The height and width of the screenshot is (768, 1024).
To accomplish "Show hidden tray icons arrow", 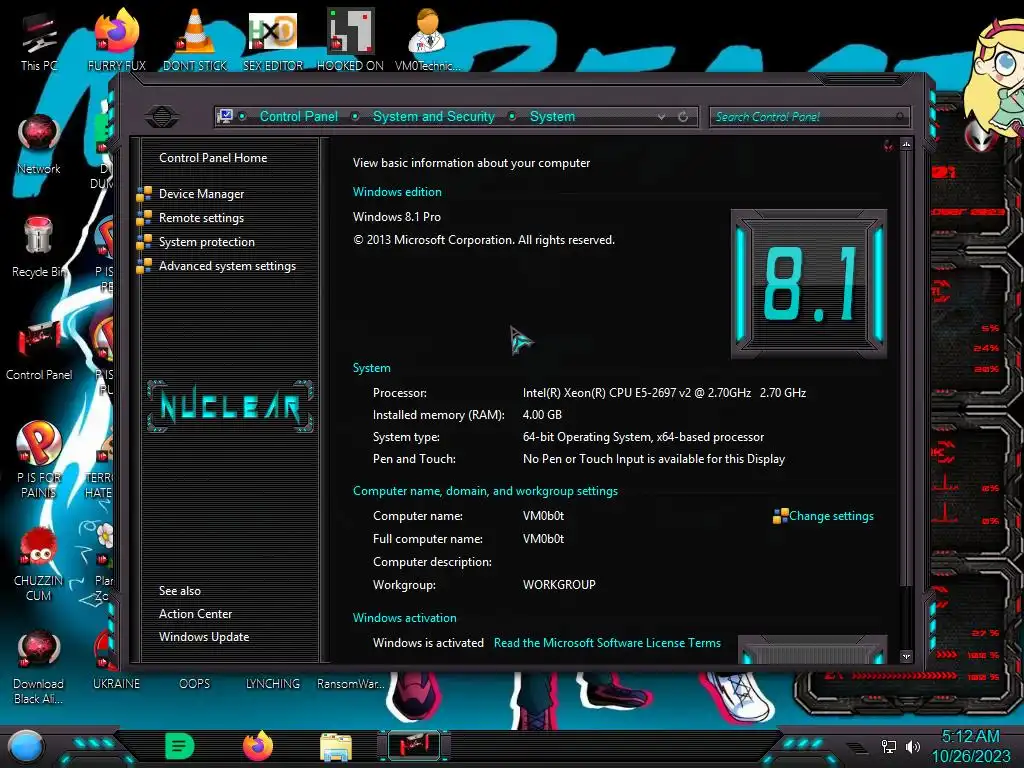I will (857, 748).
